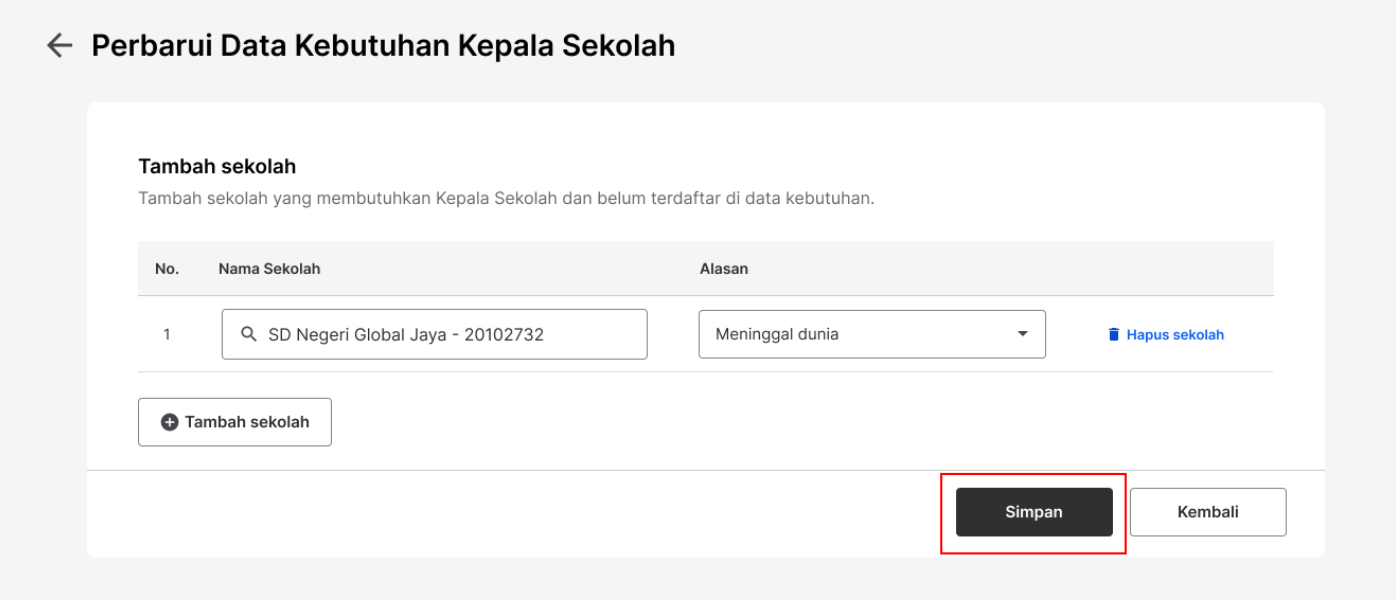The image size is (1396, 600).
Task: Click the description text about membutuhkan Kepala Sekolah
Action: pos(506,199)
